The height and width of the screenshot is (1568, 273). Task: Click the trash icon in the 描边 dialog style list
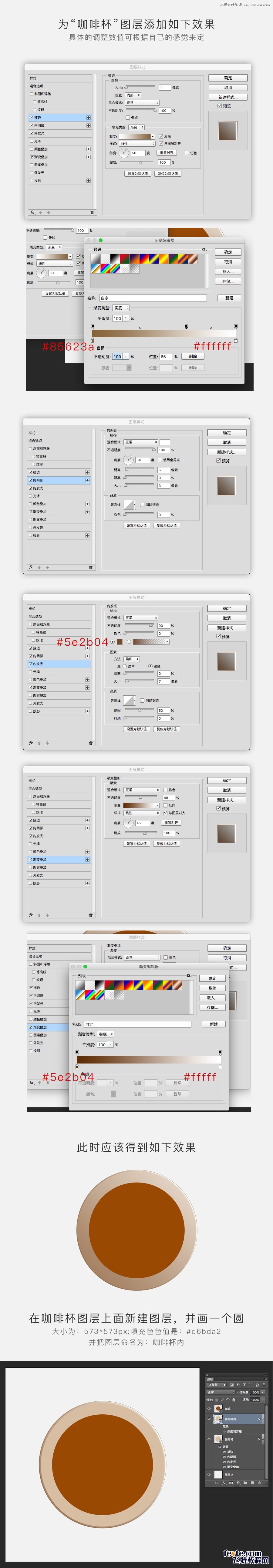(92, 212)
